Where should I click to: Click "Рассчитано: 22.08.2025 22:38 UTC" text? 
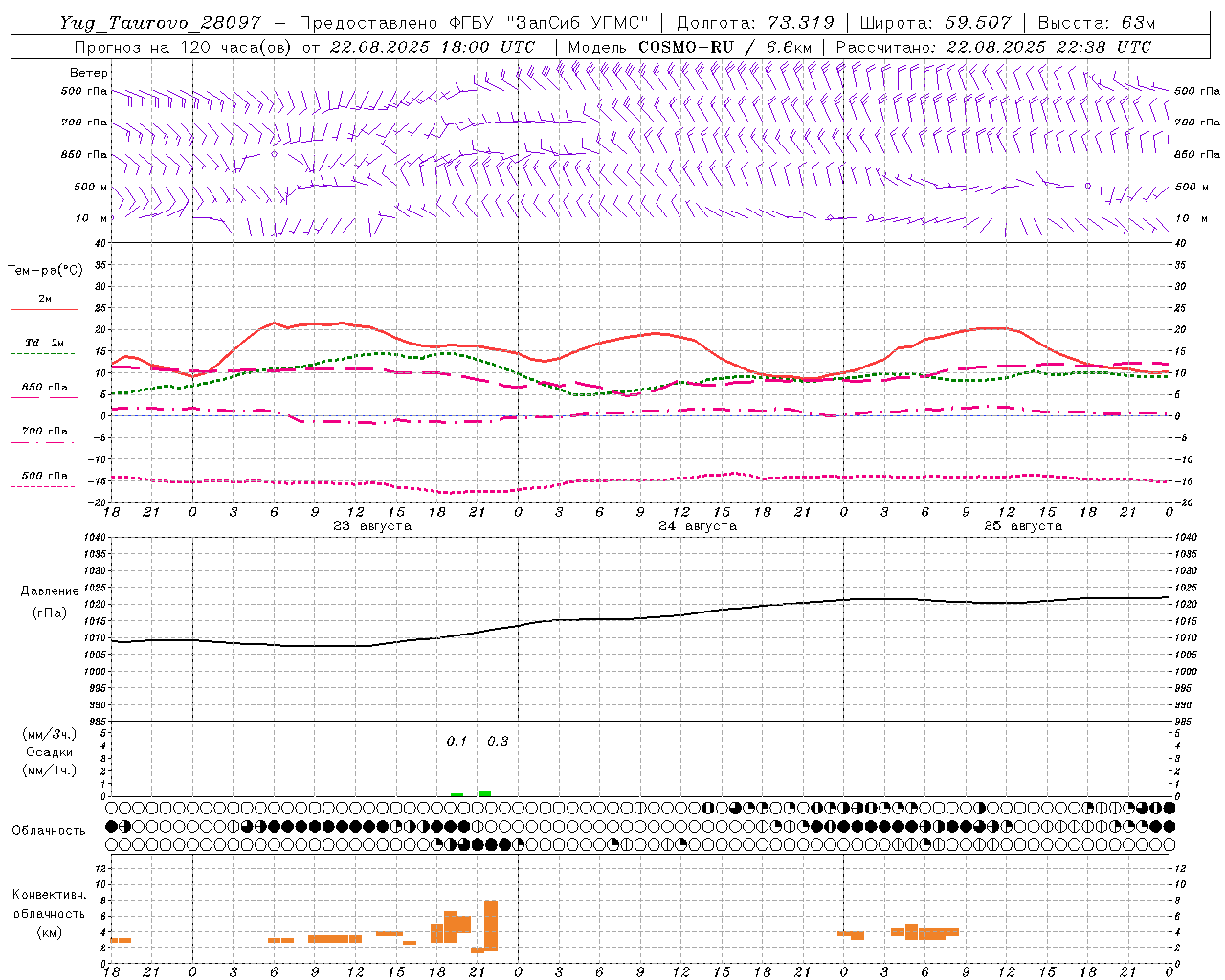pyautogui.click(x=993, y=47)
